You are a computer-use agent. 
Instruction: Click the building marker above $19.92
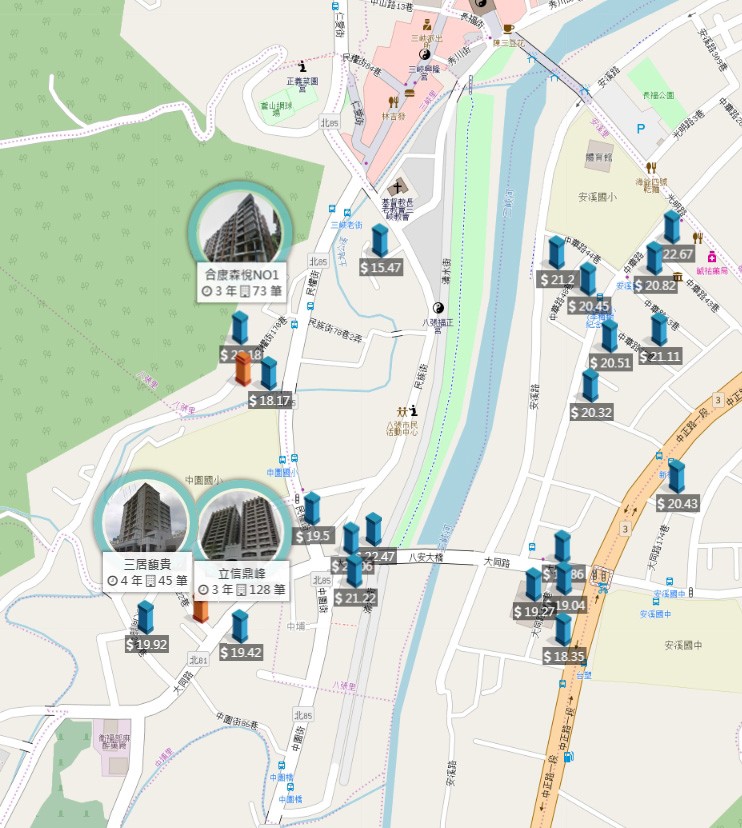tap(145, 617)
